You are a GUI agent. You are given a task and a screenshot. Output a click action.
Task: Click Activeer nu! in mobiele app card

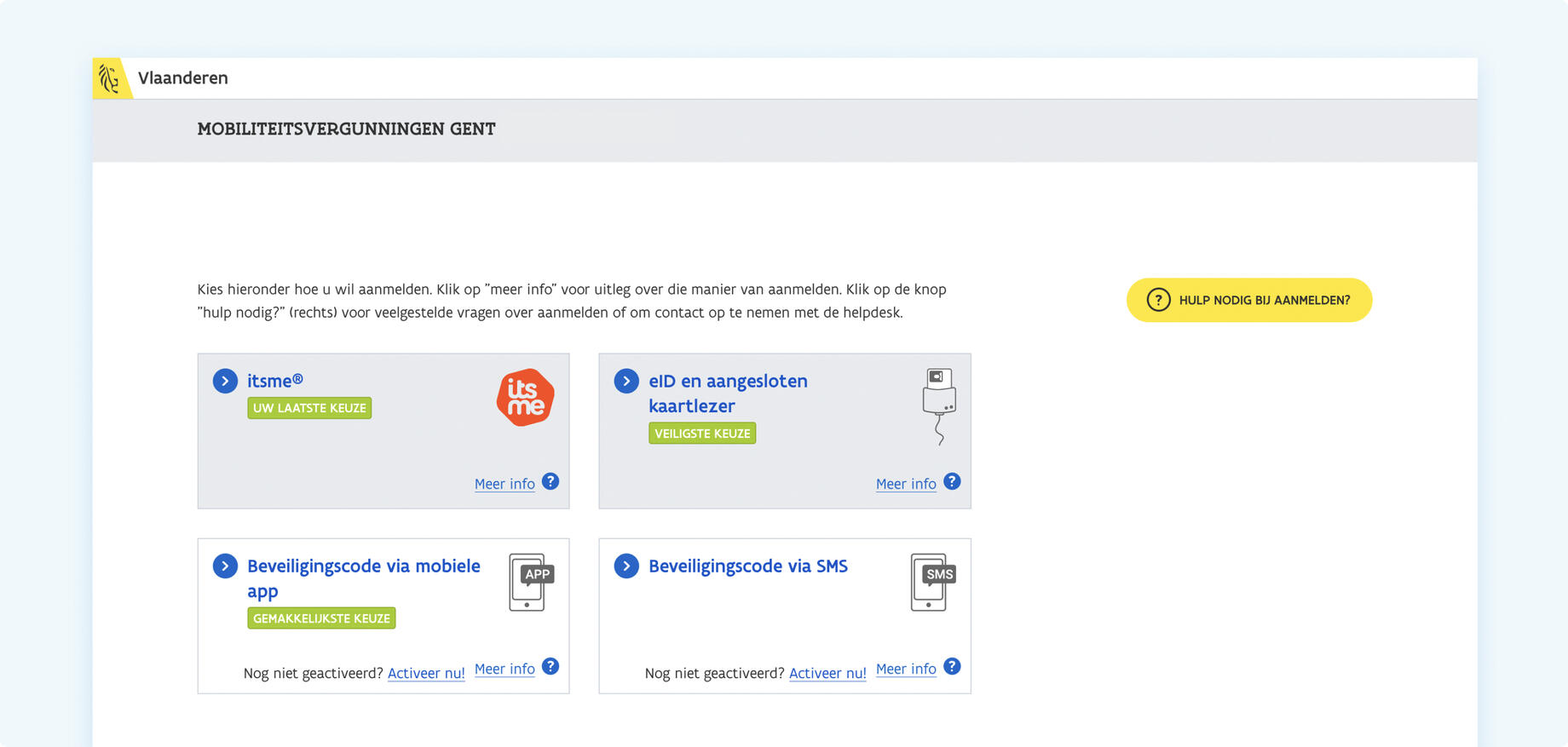426,673
